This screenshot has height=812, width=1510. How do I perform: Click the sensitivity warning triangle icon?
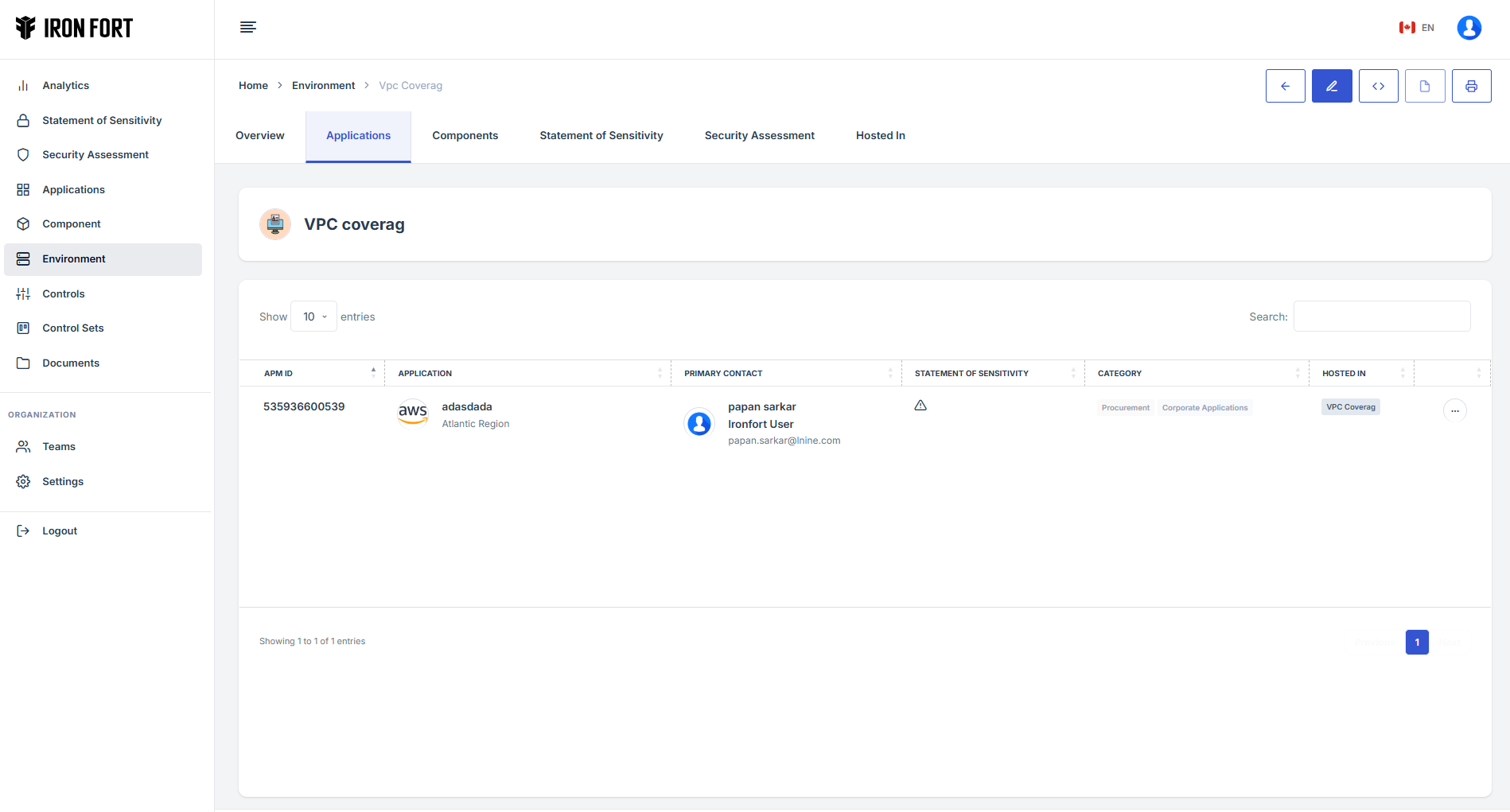(920, 406)
